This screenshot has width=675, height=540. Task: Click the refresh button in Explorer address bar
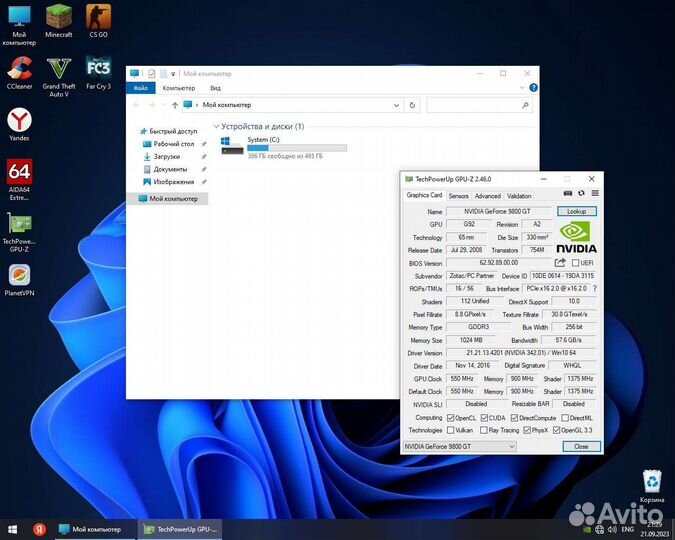(x=412, y=105)
